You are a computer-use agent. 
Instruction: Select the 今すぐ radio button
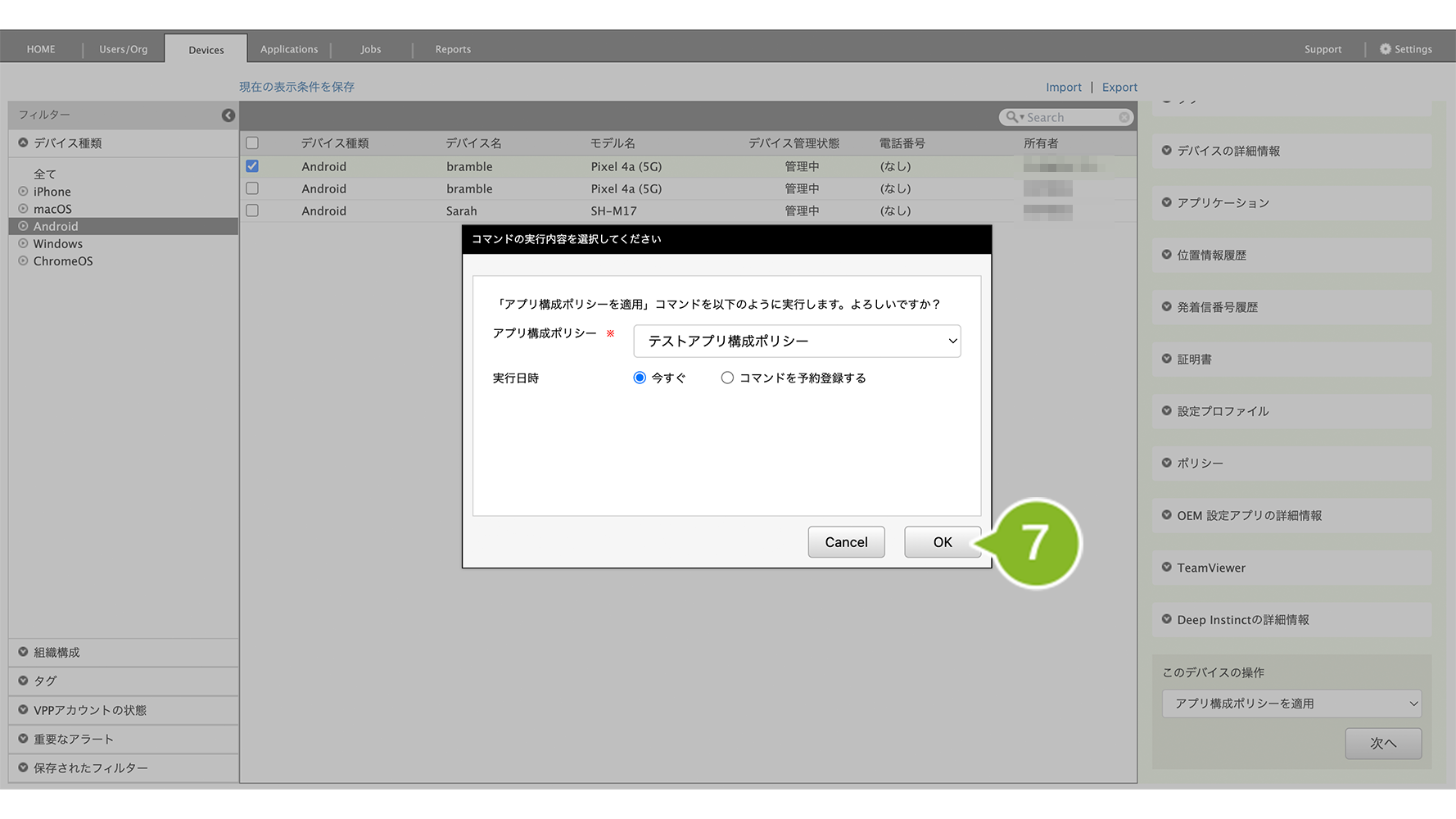(640, 378)
